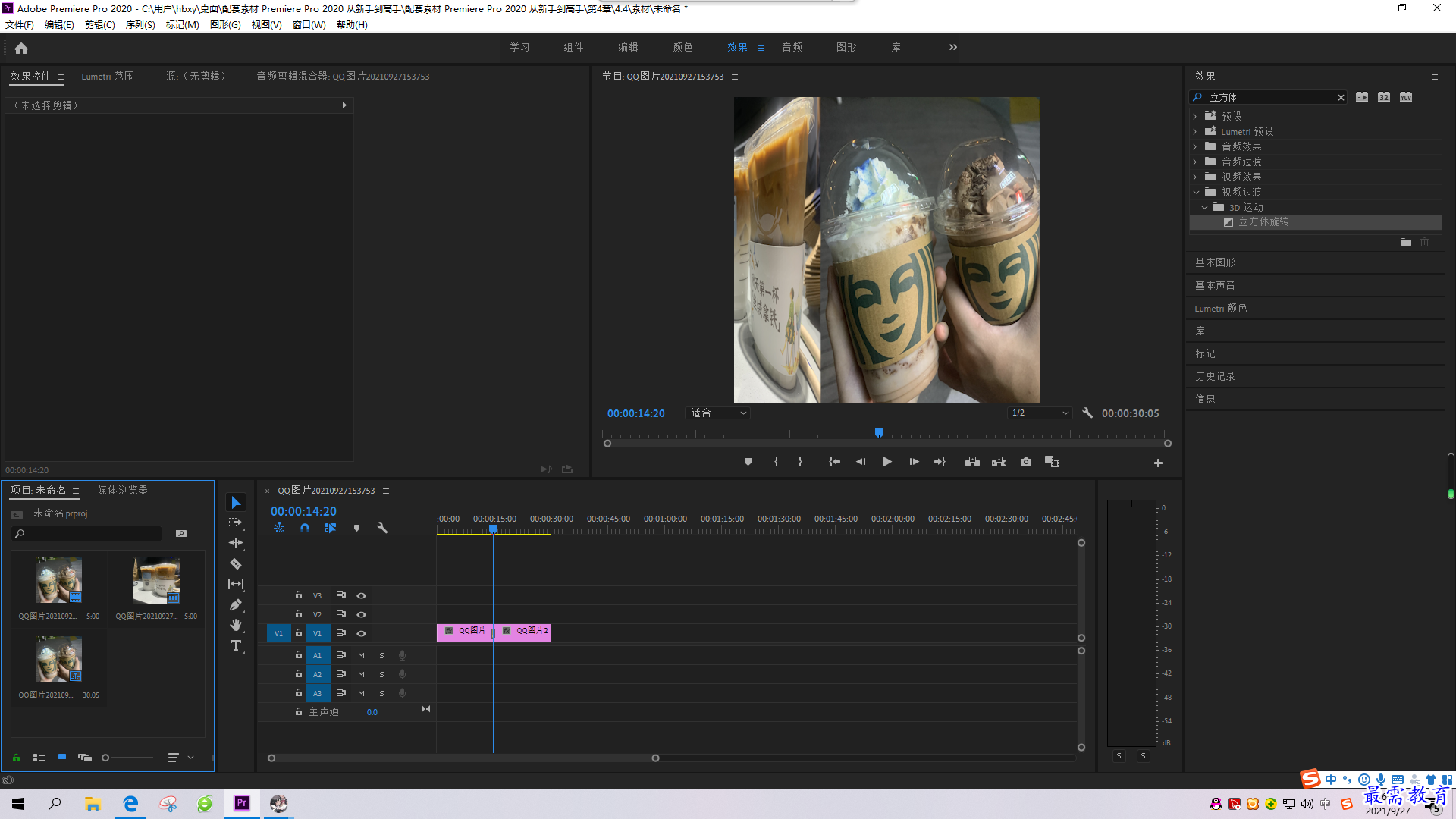This screenshot has height=819, width=1456.
Task: Select the Razor tool
Action: pos(236,563)
